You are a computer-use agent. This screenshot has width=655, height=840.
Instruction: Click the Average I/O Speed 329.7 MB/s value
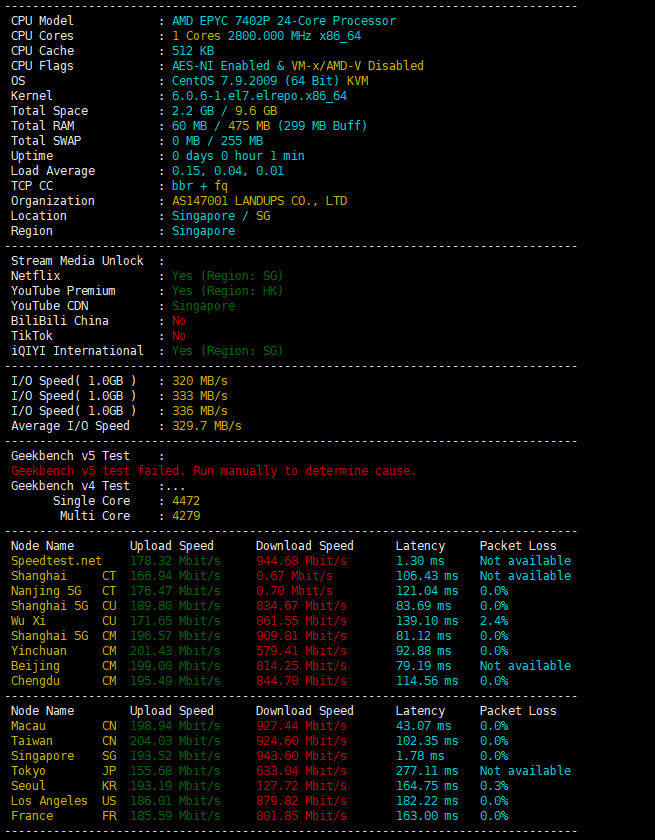[206, 426]
